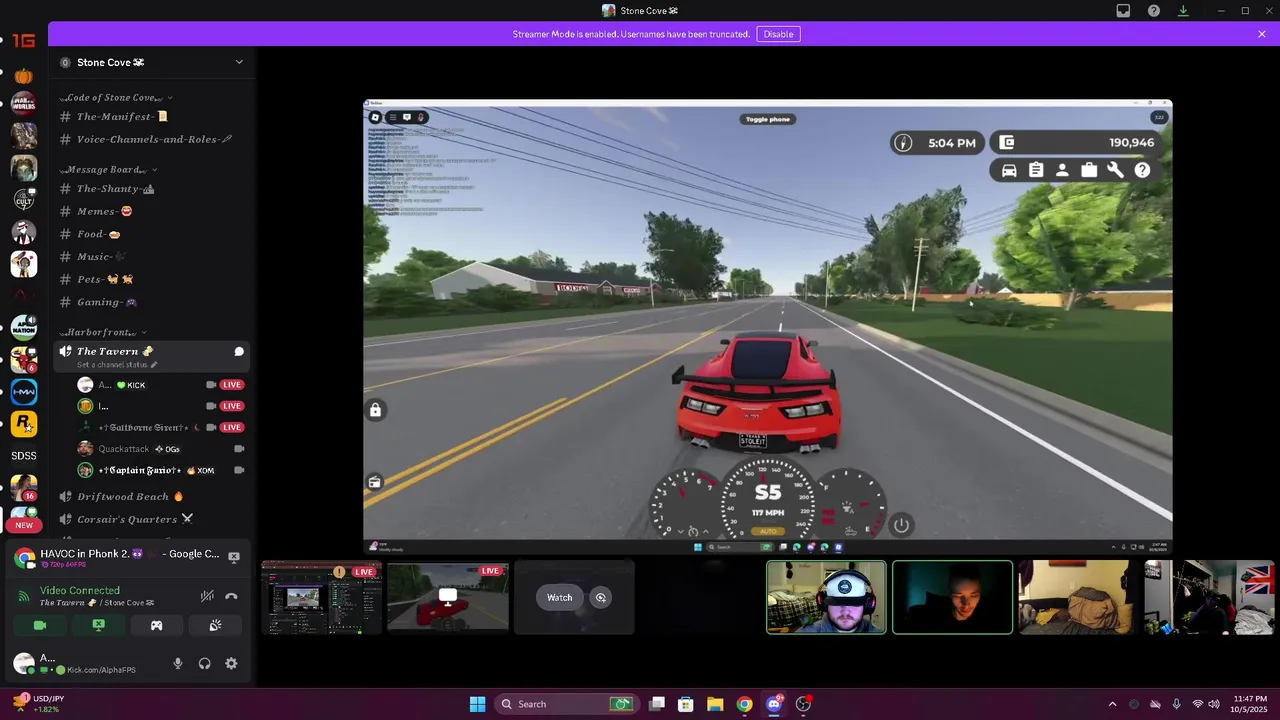Select the webcam tile with British flag

(x=1208, y=598)
